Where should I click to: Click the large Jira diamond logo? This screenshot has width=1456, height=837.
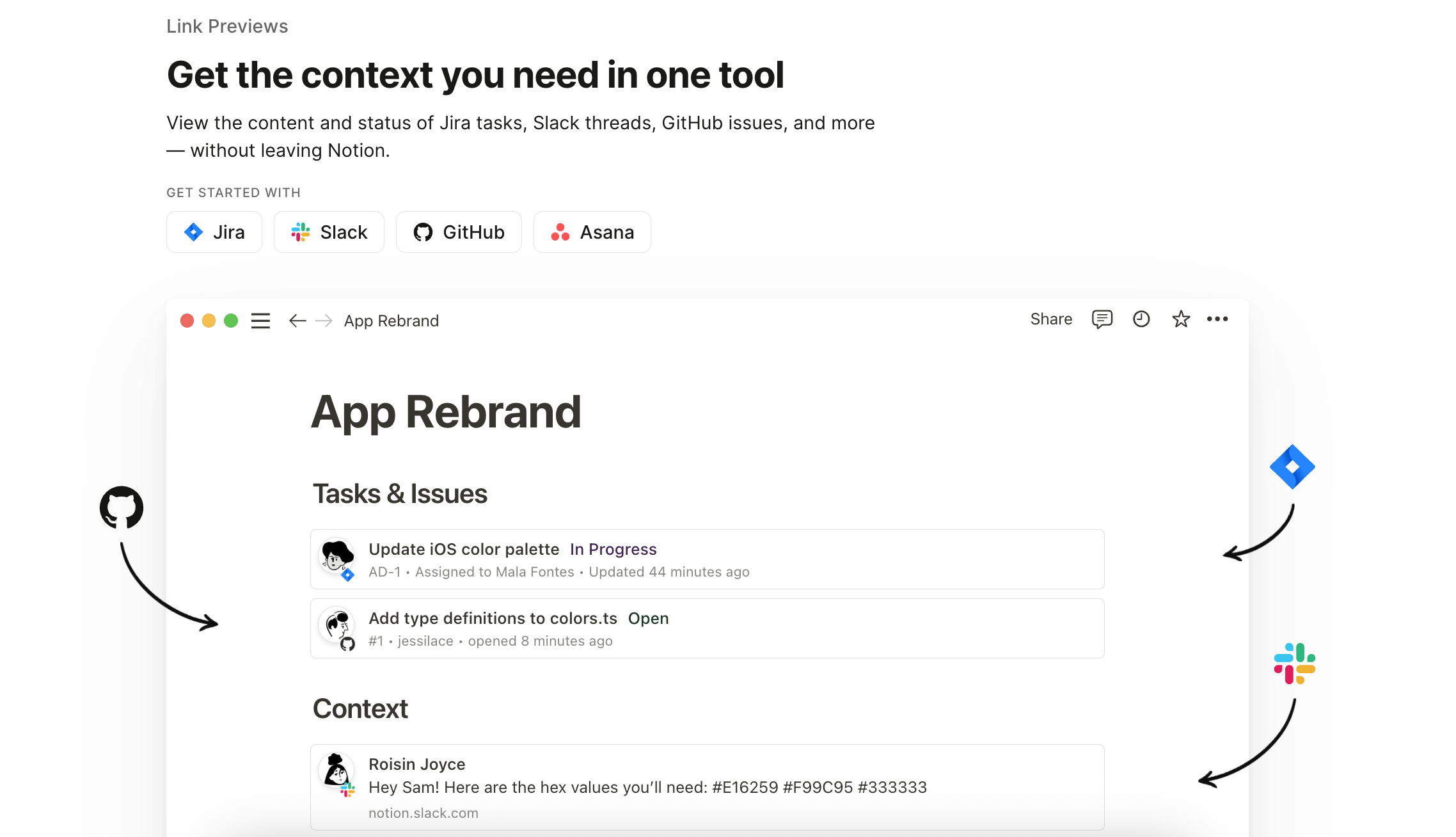[x=1292, y=467]
